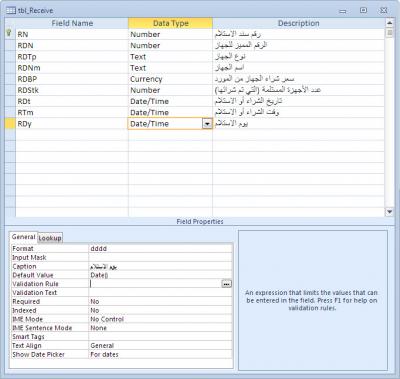Click the Data Type column header

[171, 23]
